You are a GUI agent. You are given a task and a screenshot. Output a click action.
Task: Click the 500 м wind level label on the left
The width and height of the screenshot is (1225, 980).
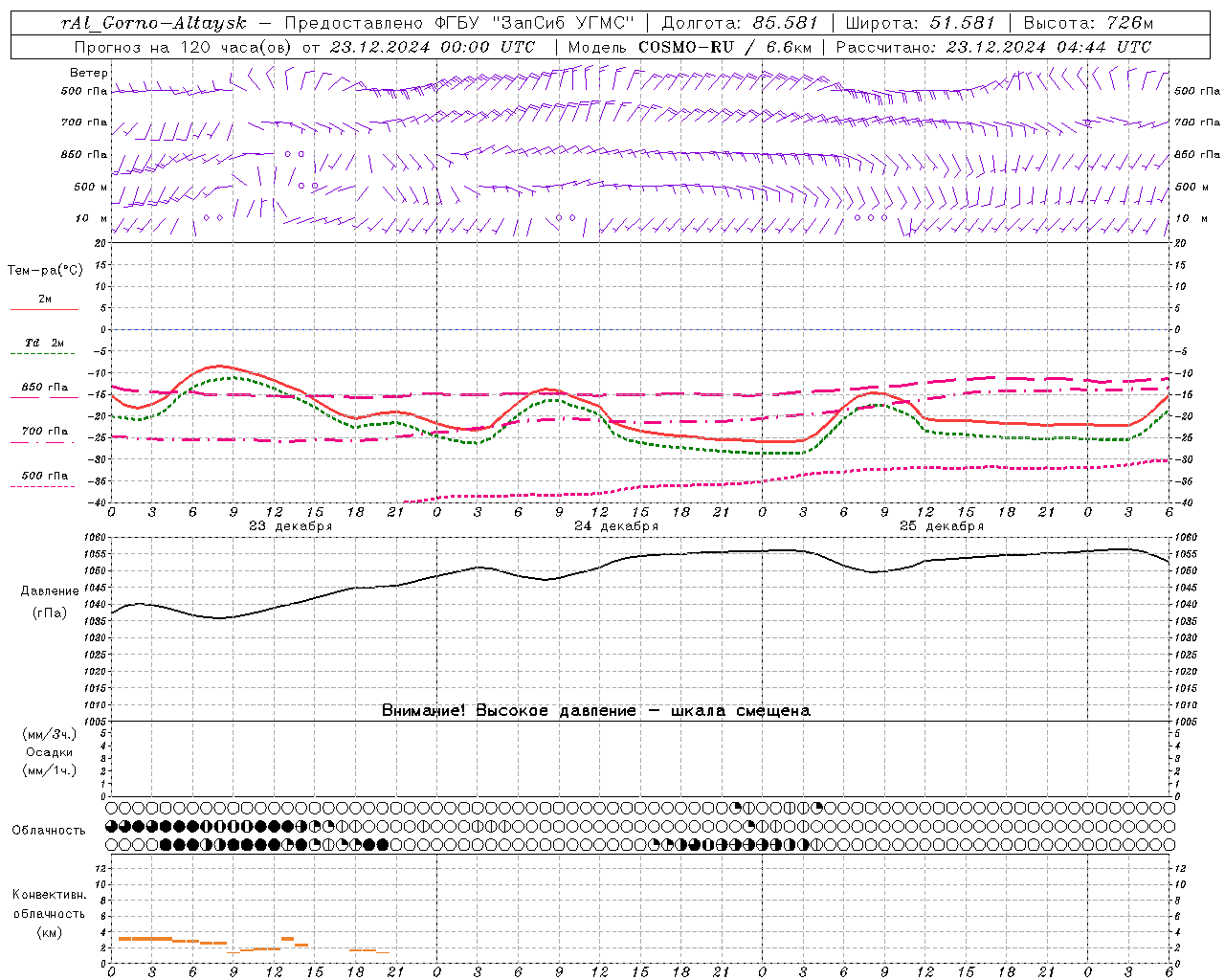coord(92,187)
